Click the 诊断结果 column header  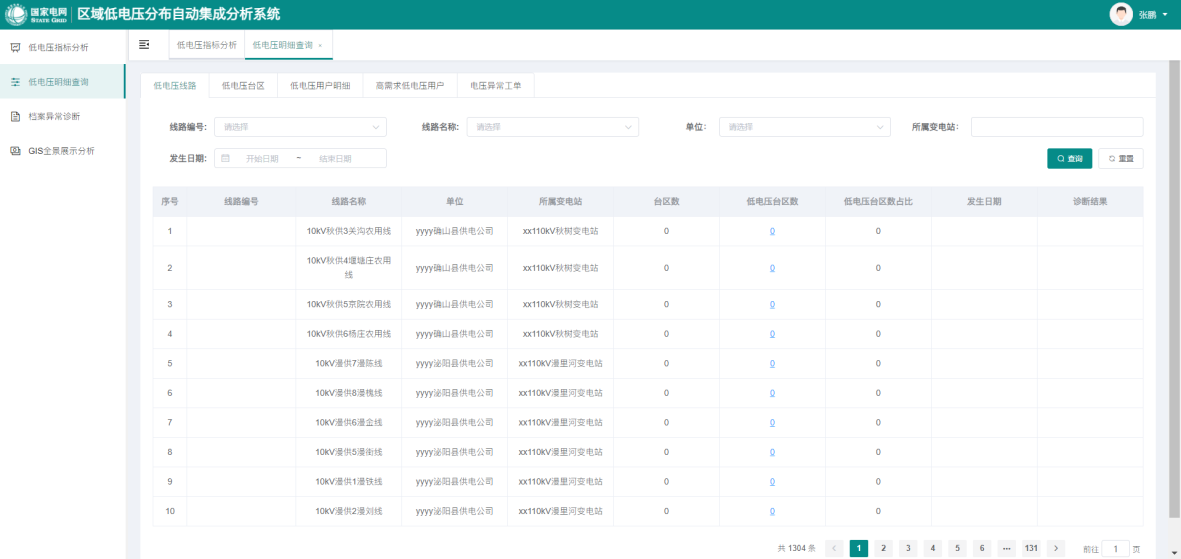[1090, 201]
